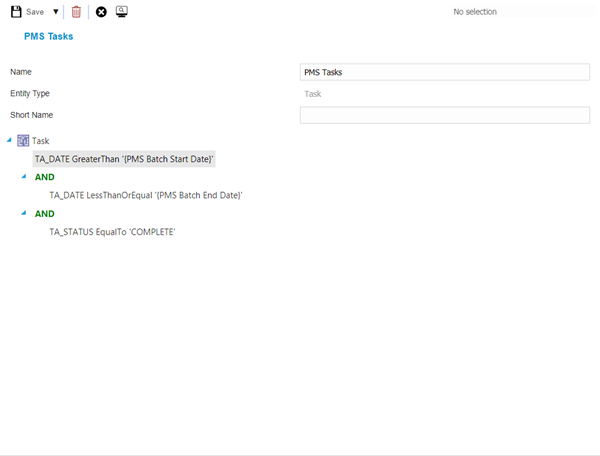600x456 pixels.
Task: Click the Save text label button
Action: [35, 12]
